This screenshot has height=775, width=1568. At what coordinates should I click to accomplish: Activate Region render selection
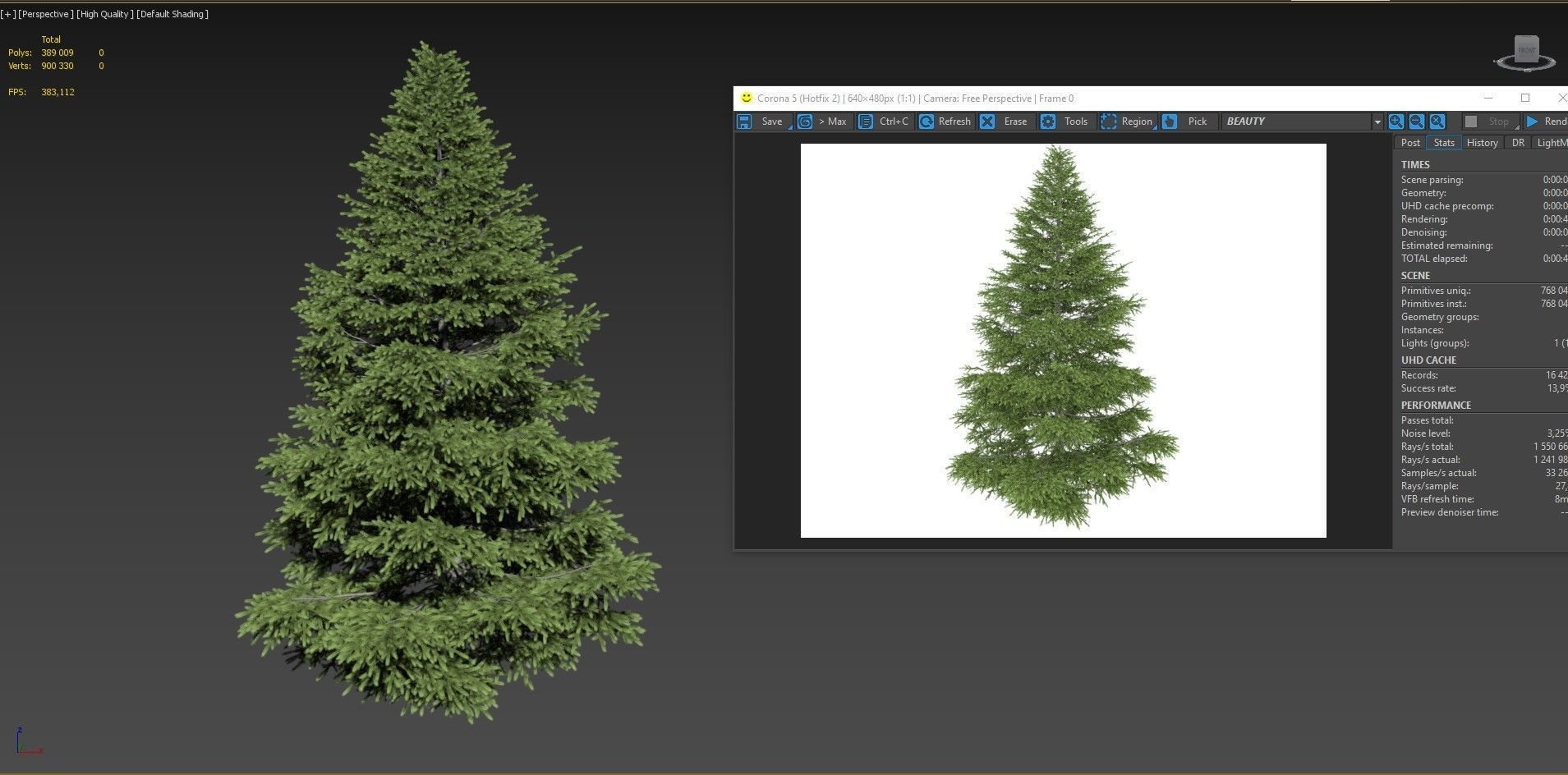pos(1128,122)
